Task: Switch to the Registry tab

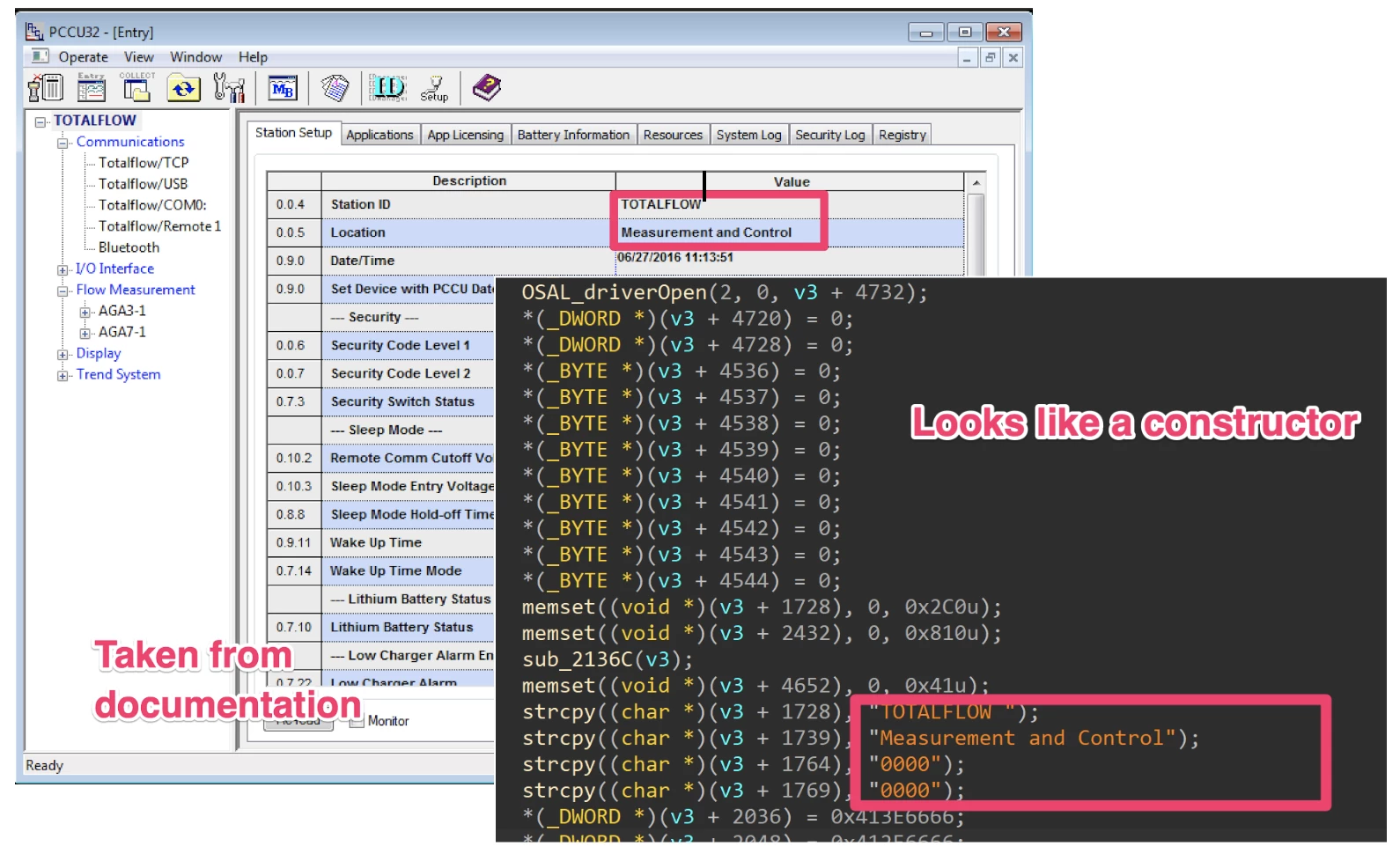Action: click(x=902, y=135)
